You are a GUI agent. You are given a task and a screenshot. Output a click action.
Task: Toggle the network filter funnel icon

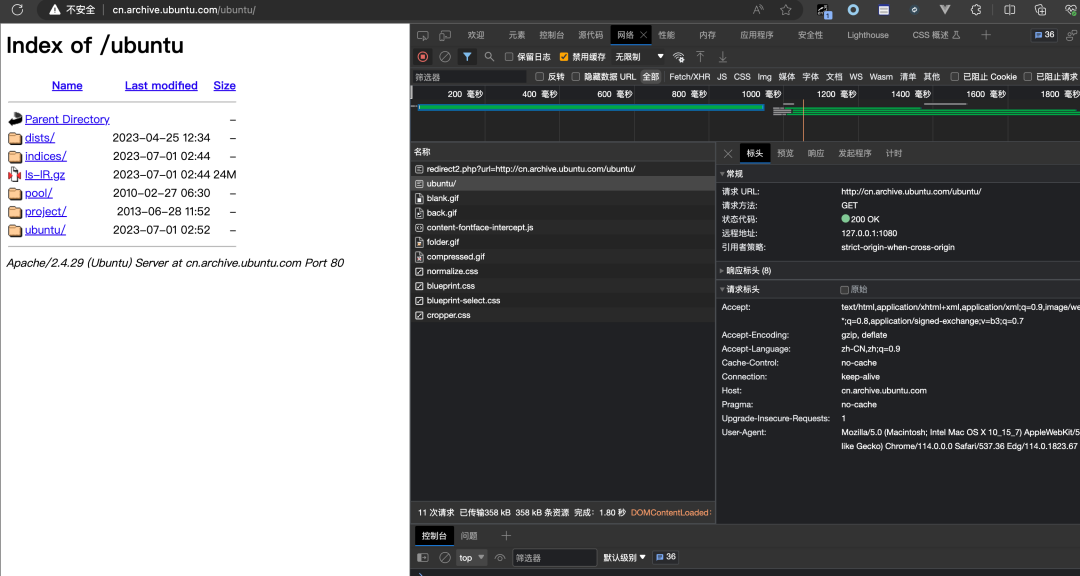[x=467, y=56]
